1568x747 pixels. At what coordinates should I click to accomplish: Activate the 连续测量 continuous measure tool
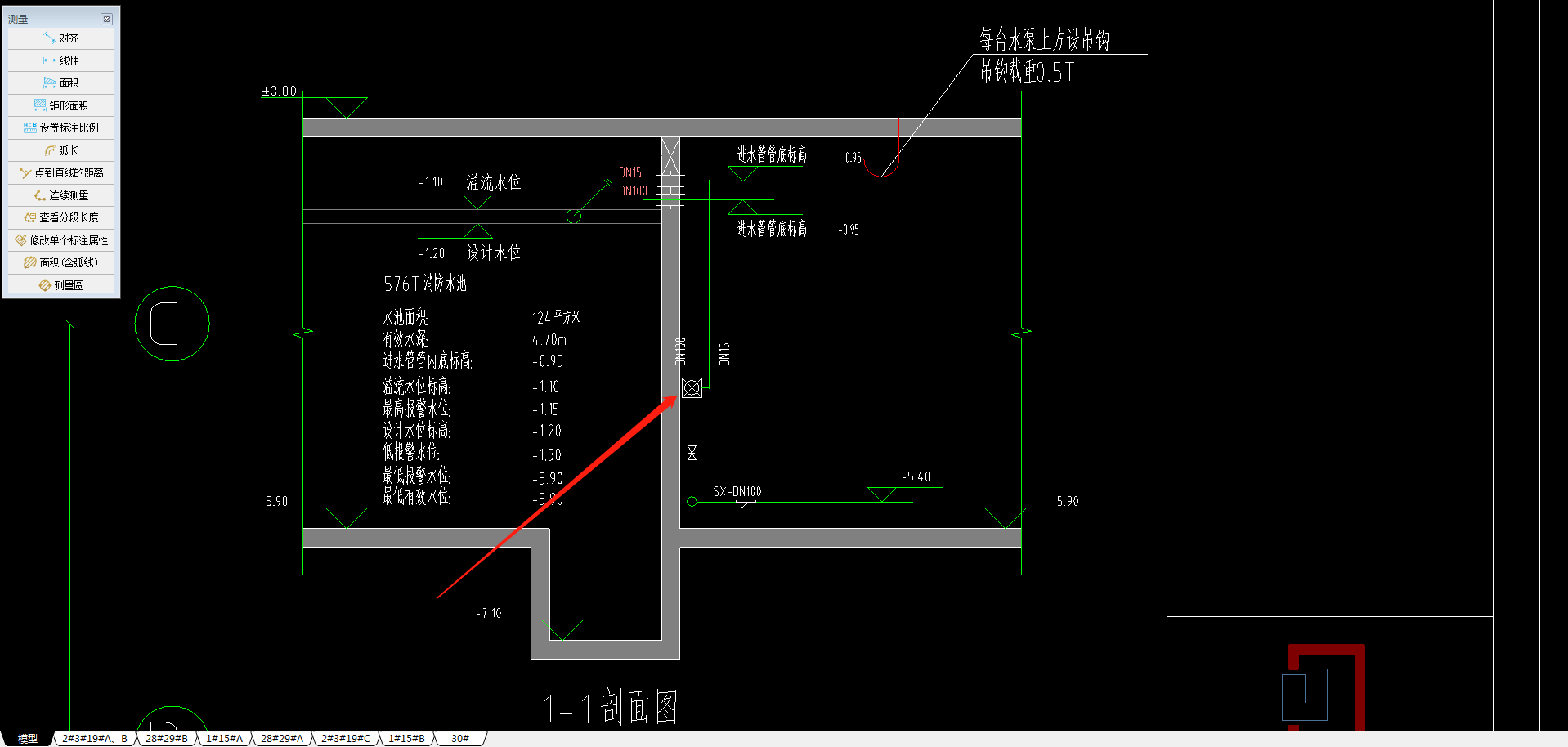(x=61, y=195)
